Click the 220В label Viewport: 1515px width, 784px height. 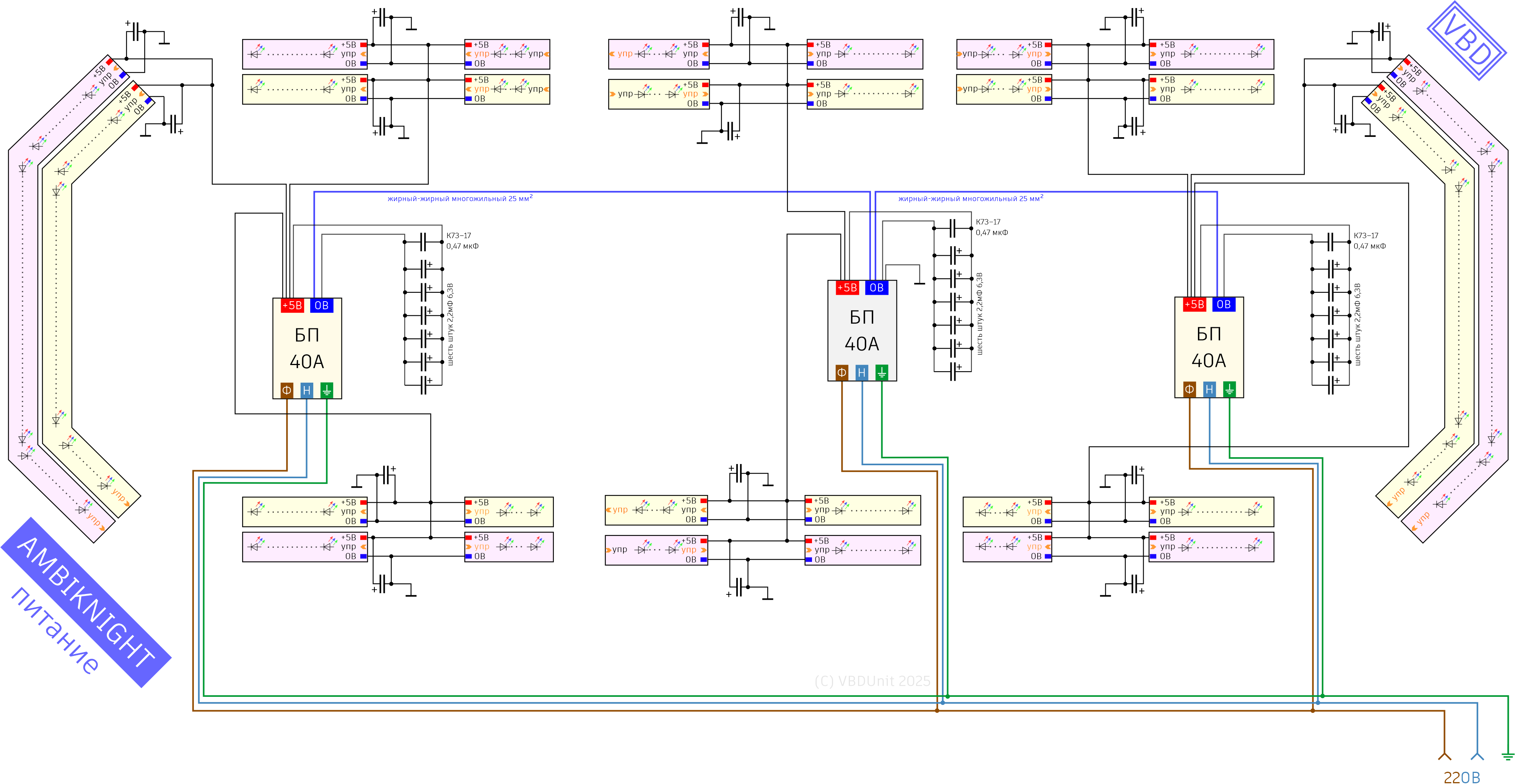tap(1461, 777)
